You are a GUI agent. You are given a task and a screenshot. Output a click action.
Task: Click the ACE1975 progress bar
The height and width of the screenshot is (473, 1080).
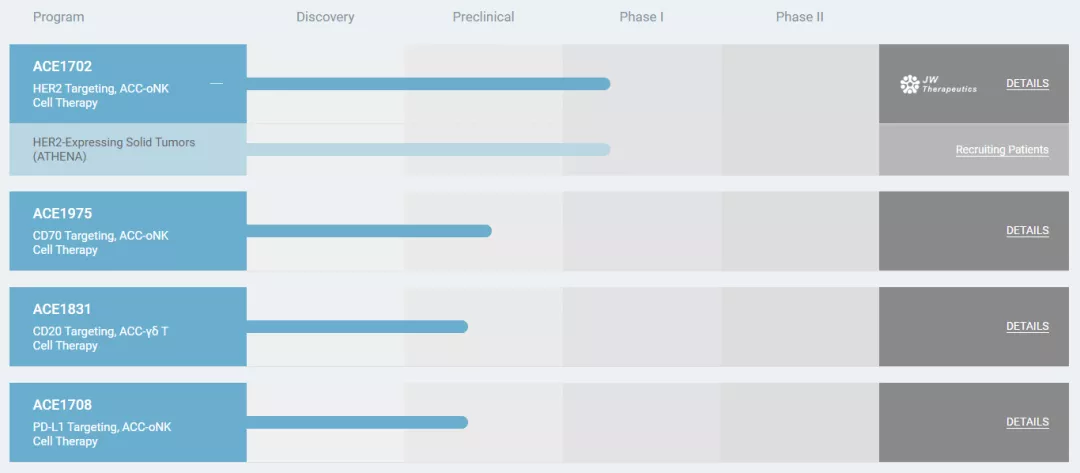368,231
